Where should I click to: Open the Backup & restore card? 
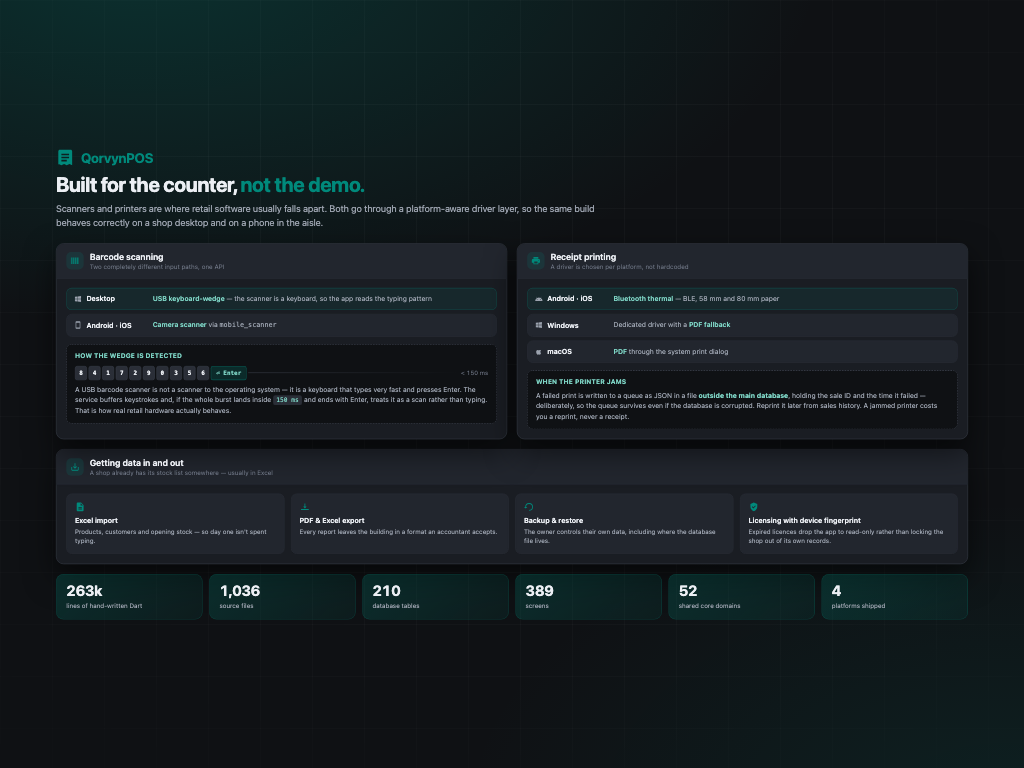click(x=624, y=524)
